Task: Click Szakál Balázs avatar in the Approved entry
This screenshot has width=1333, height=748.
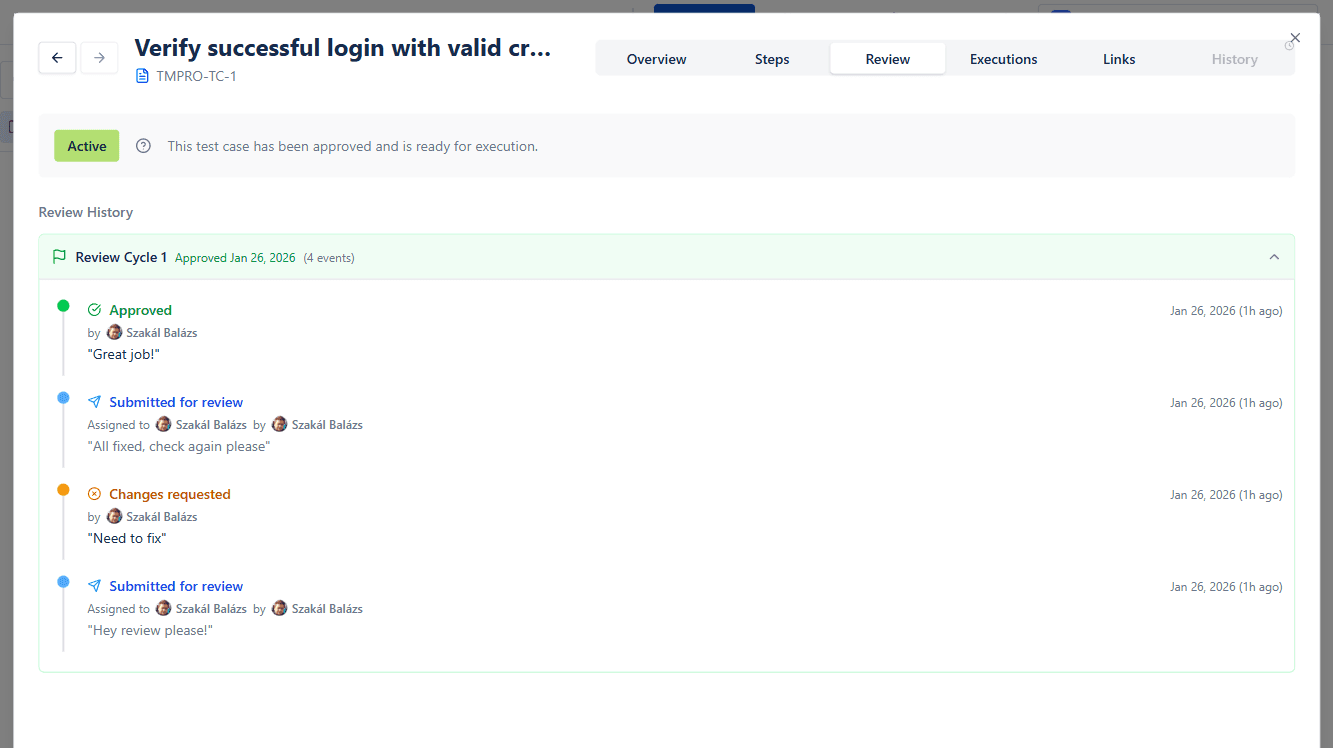Action: [x=112, y=332]
